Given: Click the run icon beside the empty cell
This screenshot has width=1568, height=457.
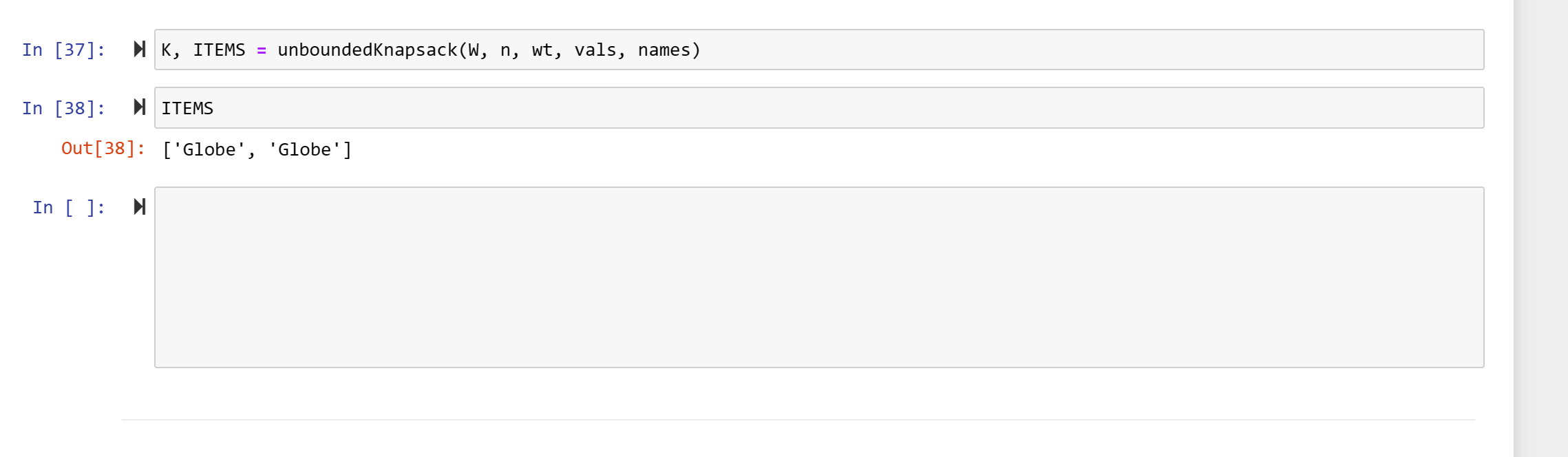Looking at the screenshot, I should pyautogui.click(x=140, y=206).
